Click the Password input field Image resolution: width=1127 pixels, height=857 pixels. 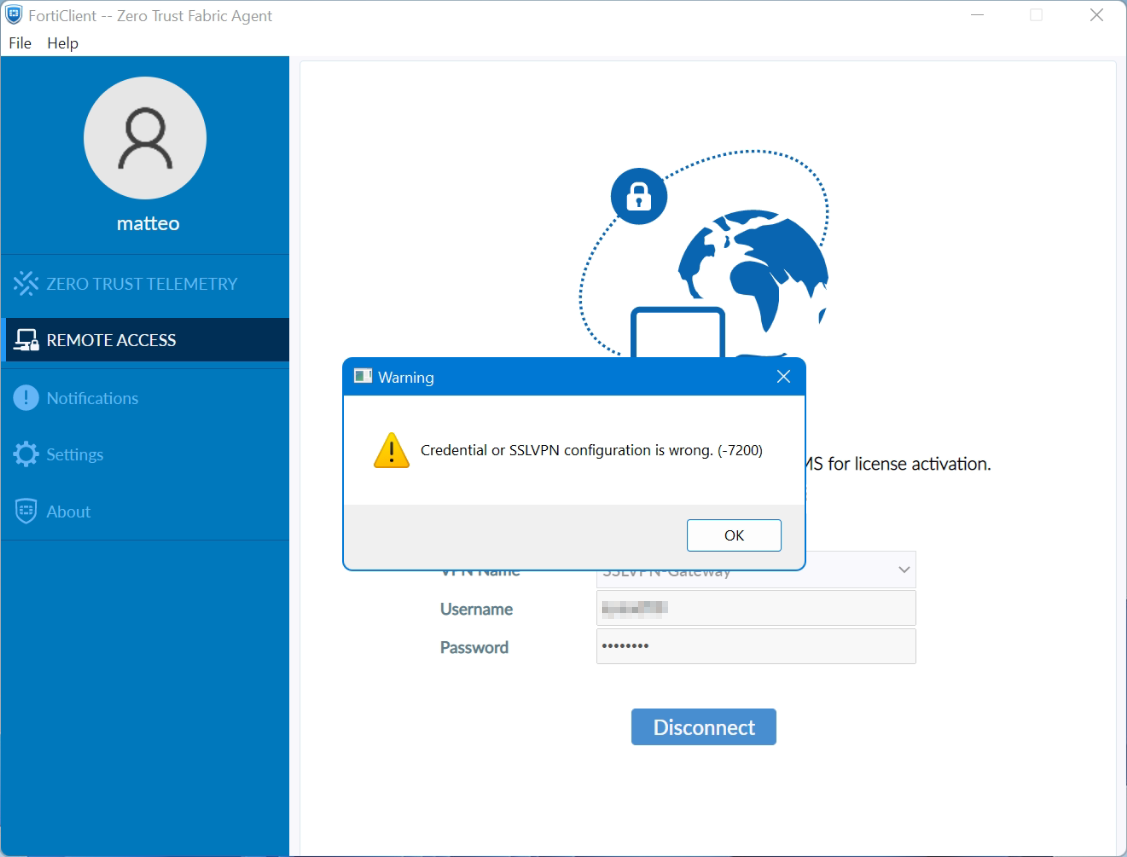coord(755,646)
